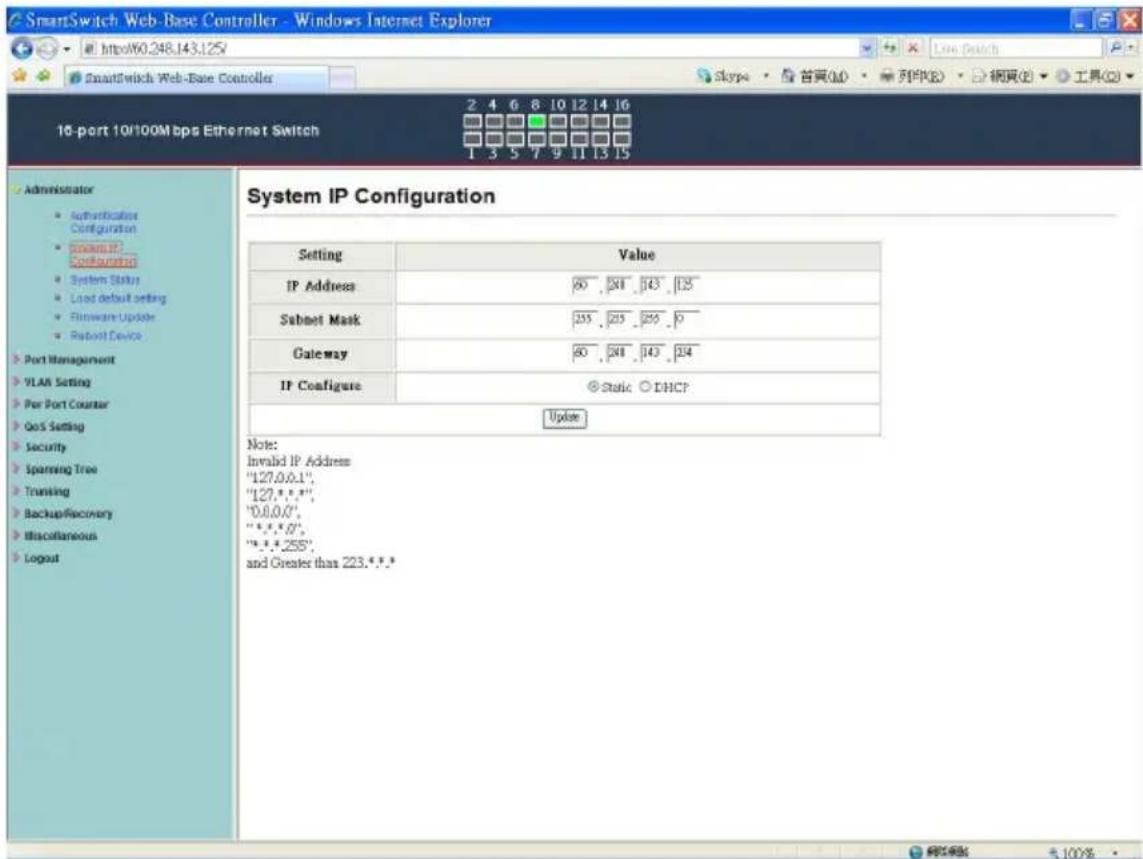This screenshot has width=1143, height=859.
Task: Click the port 10 indicator icon
Action: point(558,121)
